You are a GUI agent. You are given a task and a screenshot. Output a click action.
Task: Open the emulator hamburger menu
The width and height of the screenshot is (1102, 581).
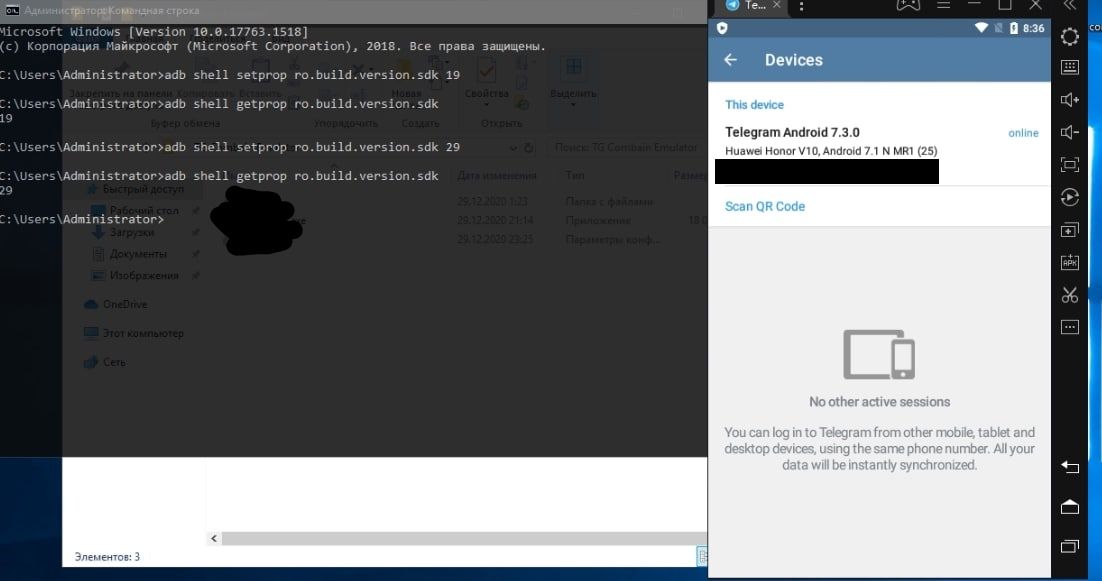pyautogui.click(x=944, y=6)
